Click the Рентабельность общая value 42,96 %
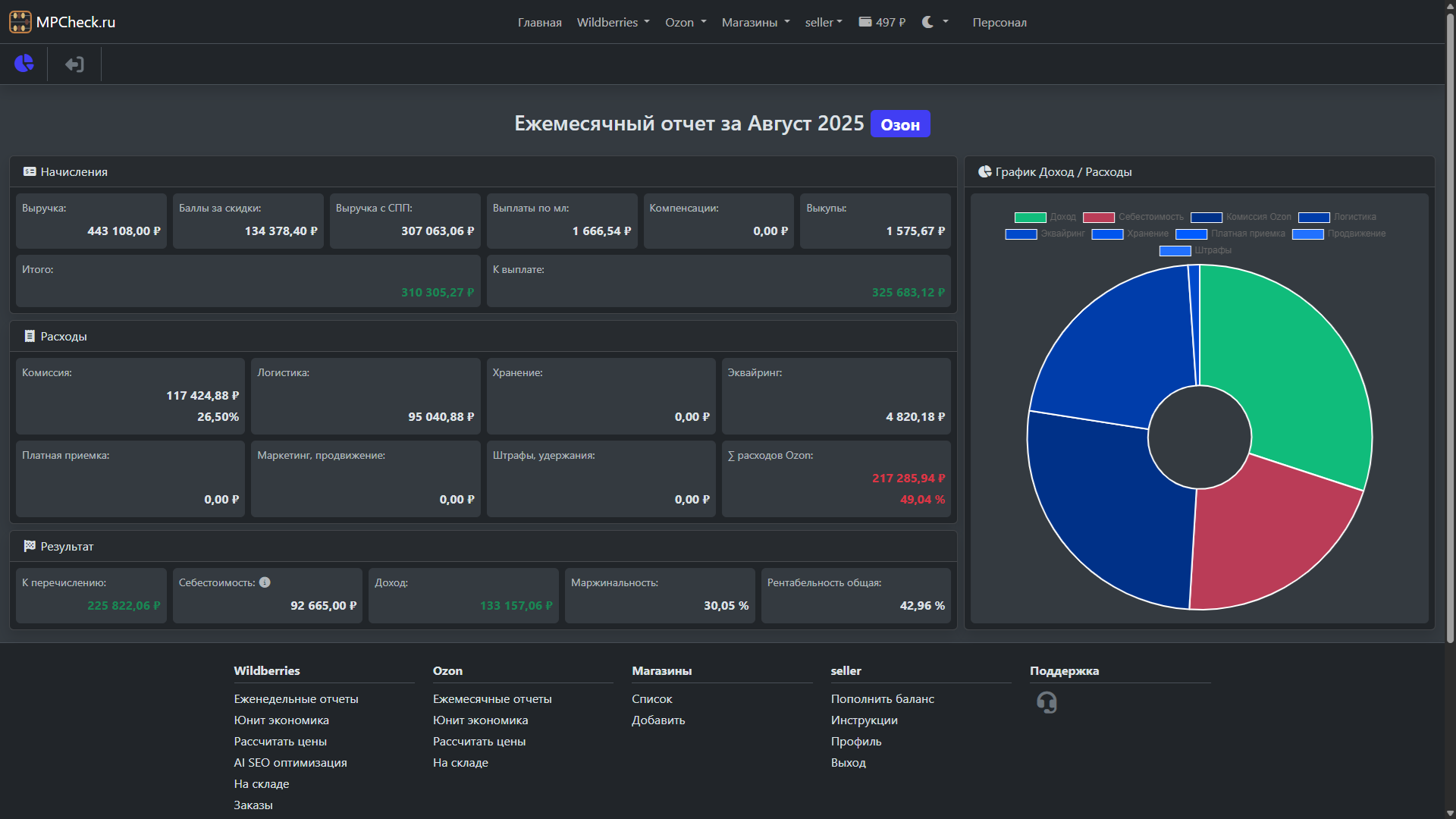The height and width of the screenshot is (819, 1456). [922, 605]
